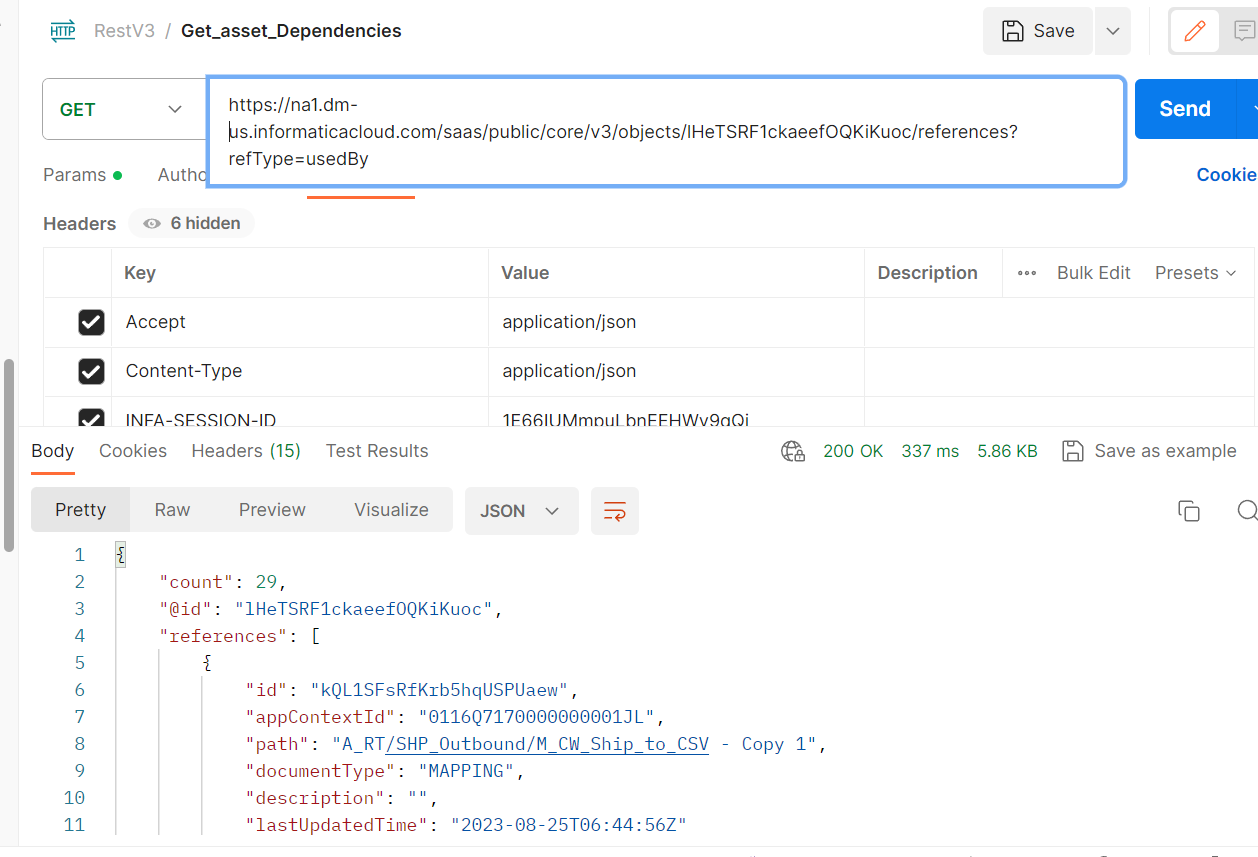Open the pencil edit icon

coord(1194,31)
